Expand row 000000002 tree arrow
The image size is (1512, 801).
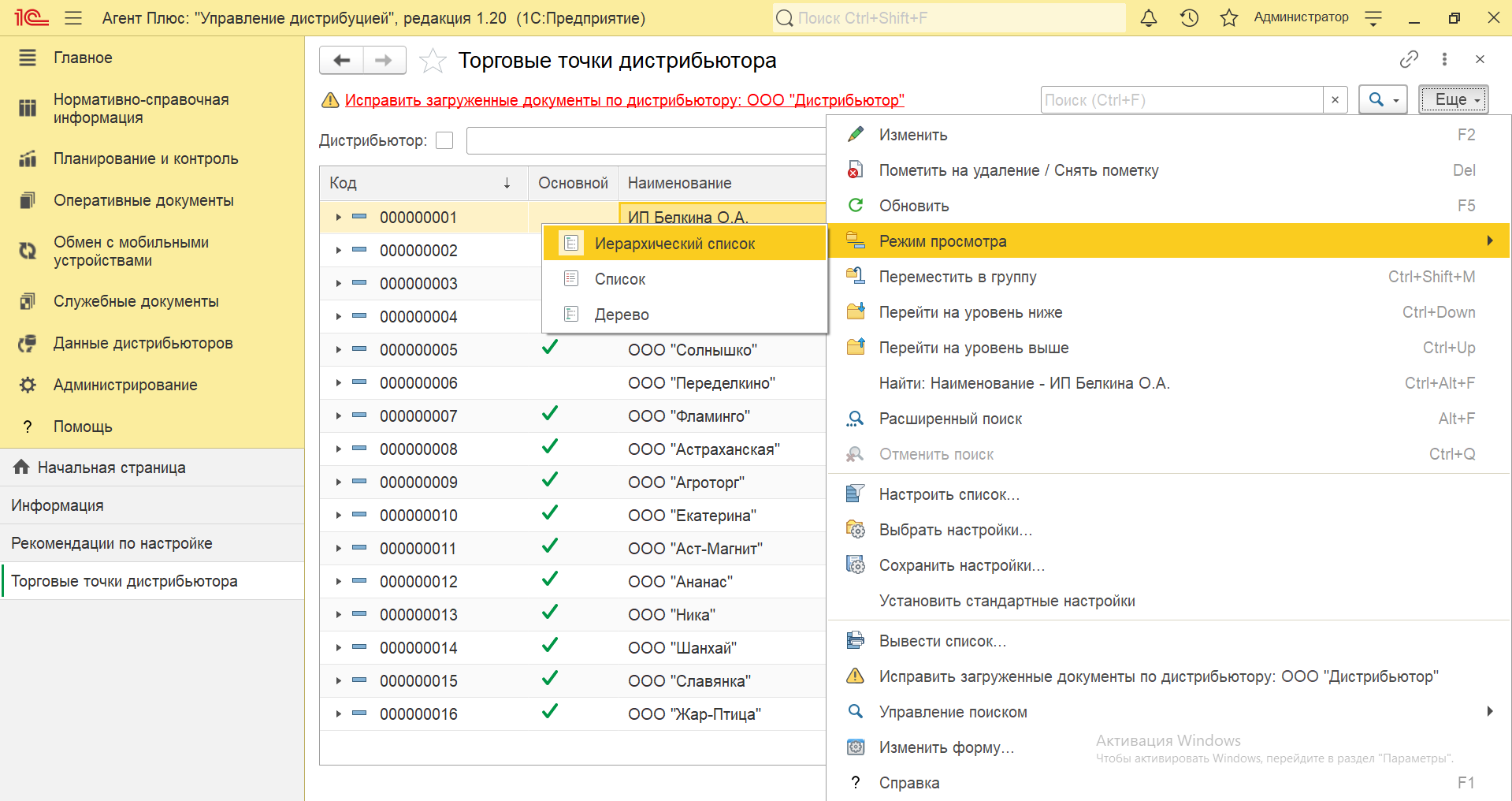[x=338, y=250]
